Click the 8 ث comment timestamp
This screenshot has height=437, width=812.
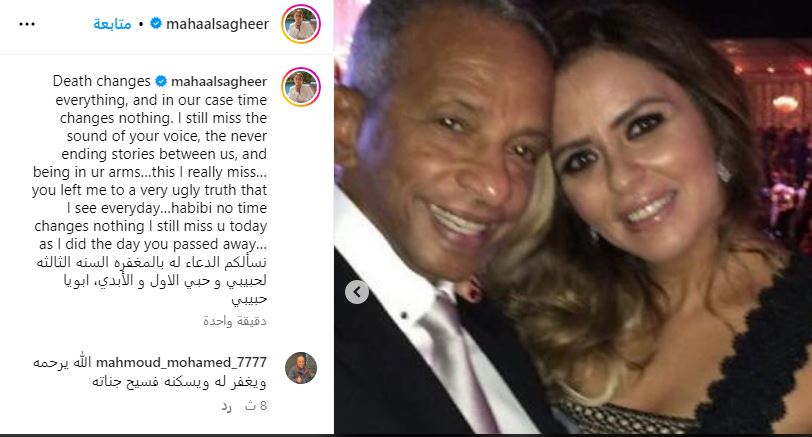[256, 406]
